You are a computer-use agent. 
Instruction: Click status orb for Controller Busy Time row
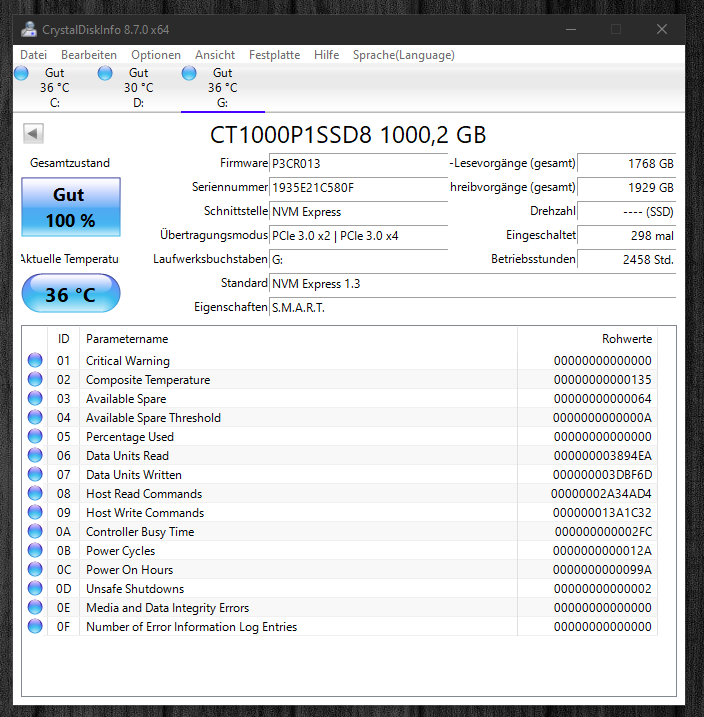point(35,531)
